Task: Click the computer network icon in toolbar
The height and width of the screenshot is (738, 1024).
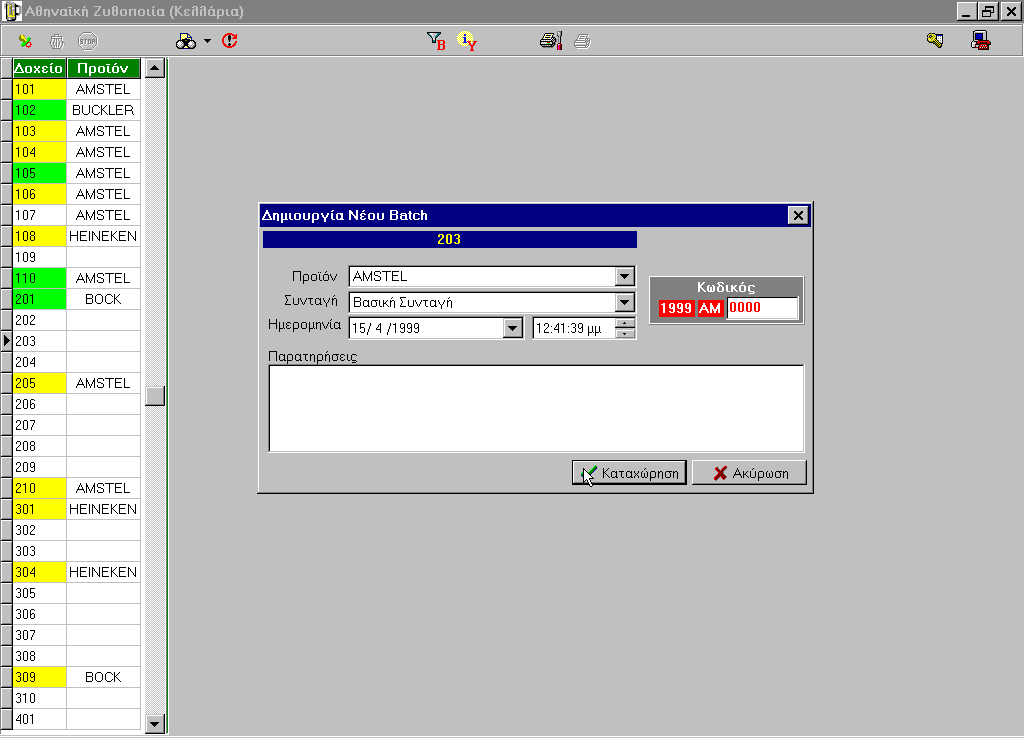Action: 980,41
